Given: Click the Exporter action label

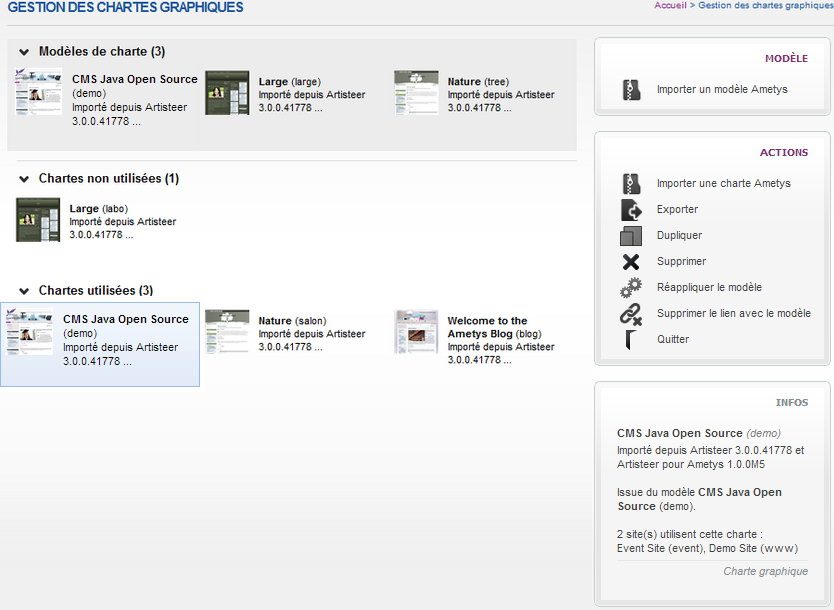Looking at the screenshot, I should click(677, 210).
